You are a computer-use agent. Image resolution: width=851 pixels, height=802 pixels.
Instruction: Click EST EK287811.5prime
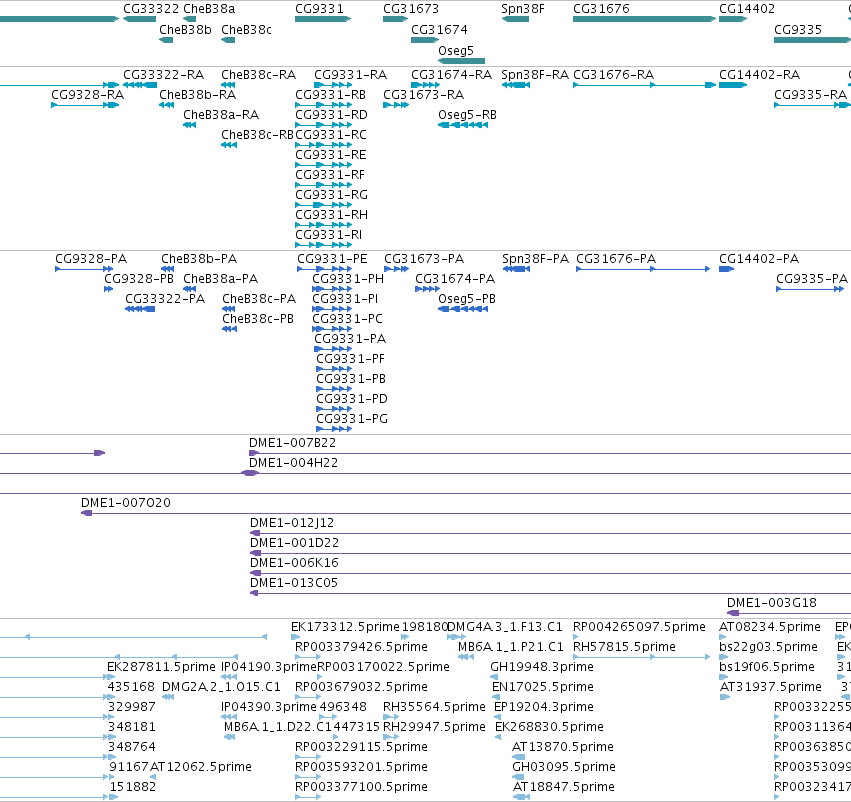[161, 667]
